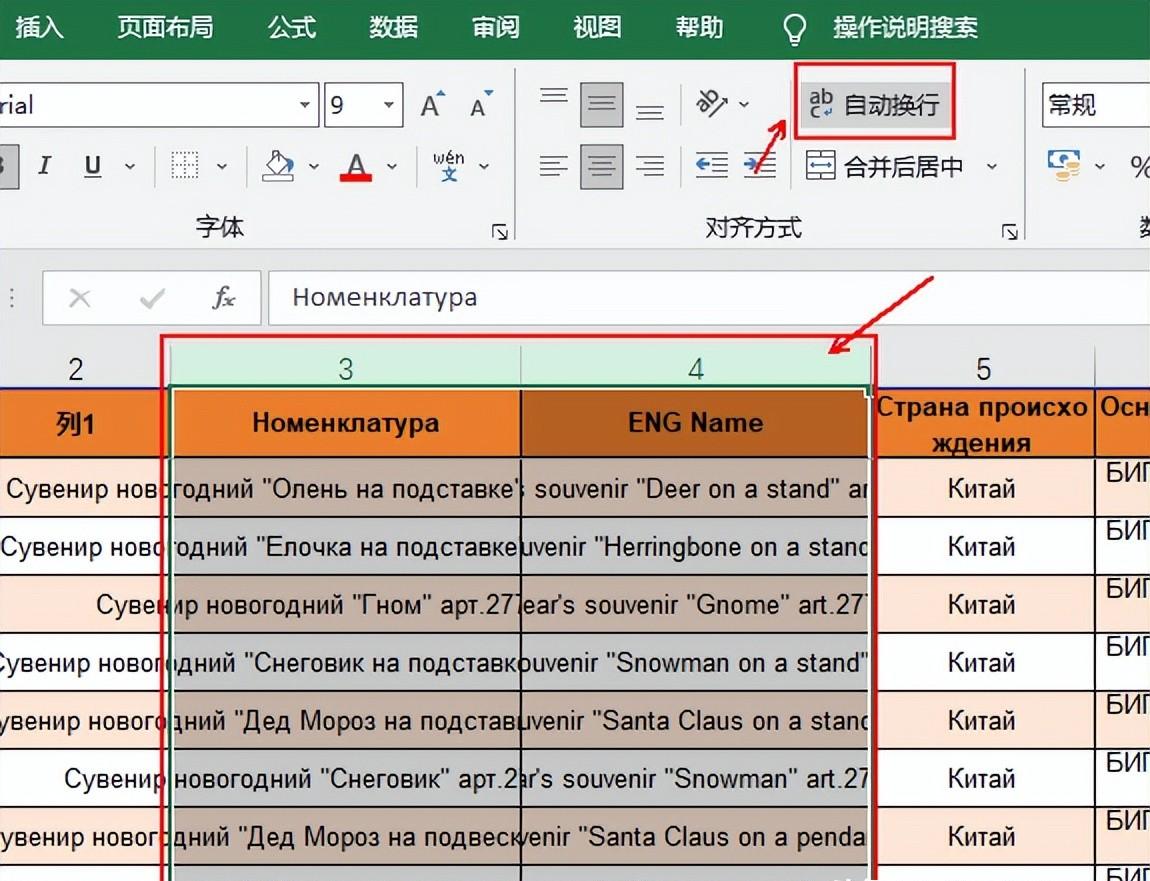Open underline style dropdown arrow
The height and width of the screenshot is (881, 1150).
130,167
